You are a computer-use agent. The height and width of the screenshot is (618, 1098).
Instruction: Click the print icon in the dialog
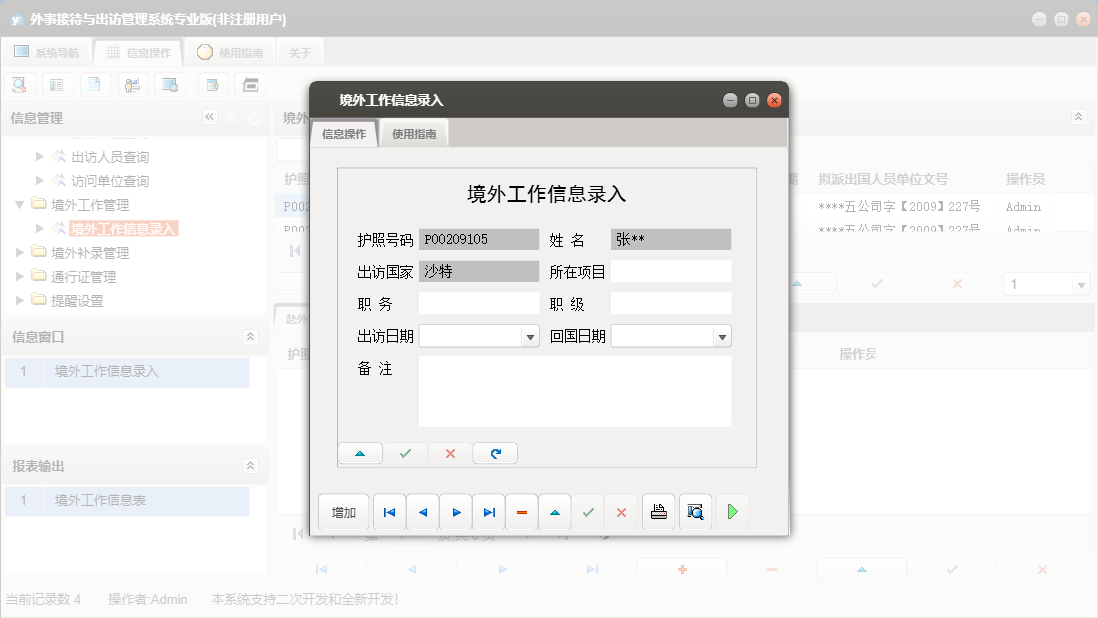658,511
